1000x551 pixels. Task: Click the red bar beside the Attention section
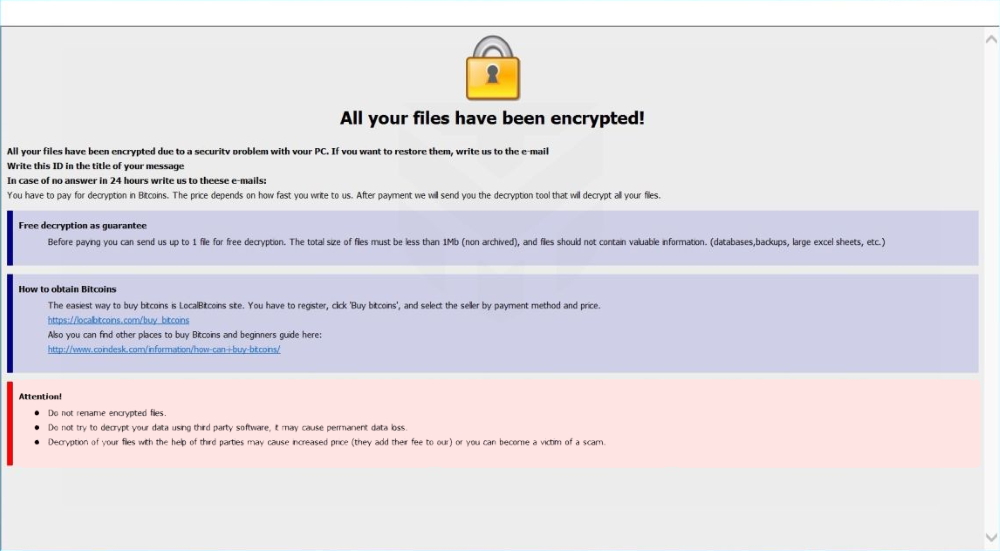pos(10,423)
